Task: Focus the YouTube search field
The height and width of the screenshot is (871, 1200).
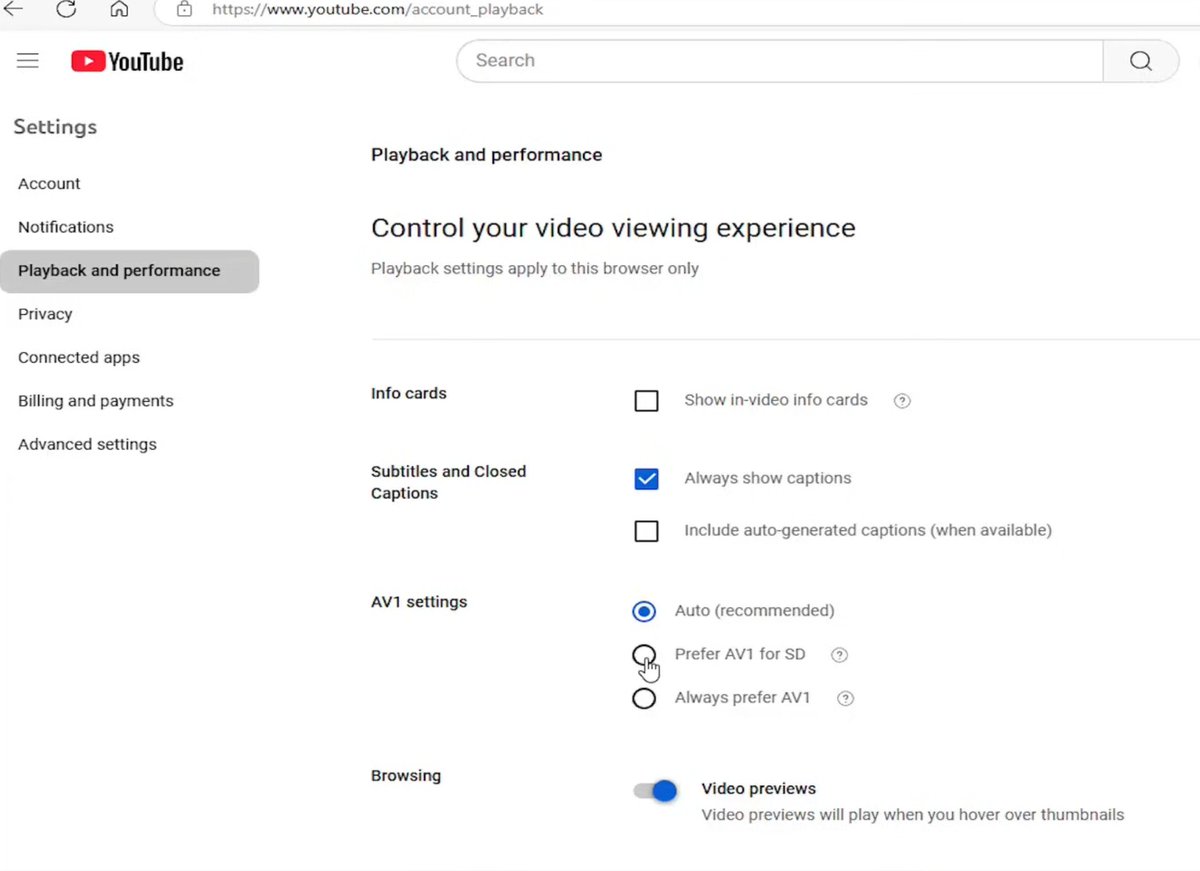Action: pos(780,61)
